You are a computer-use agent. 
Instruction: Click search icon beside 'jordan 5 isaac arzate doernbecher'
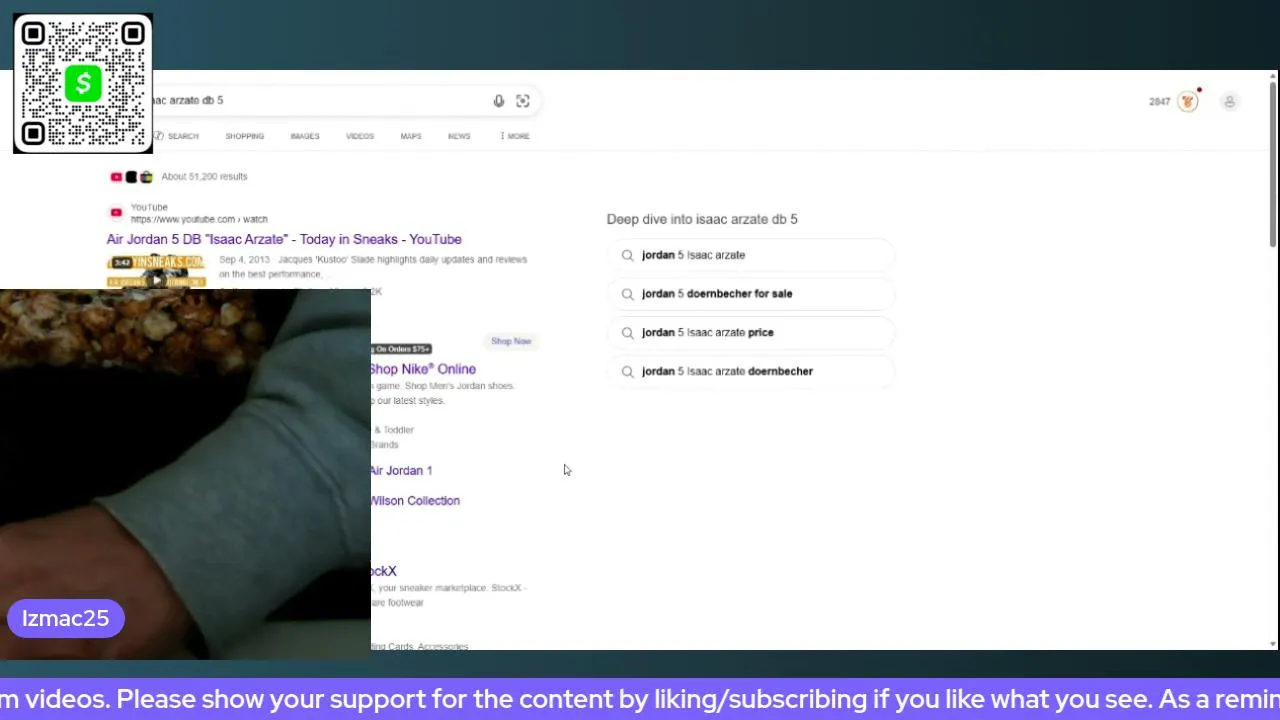coord(627,372)
